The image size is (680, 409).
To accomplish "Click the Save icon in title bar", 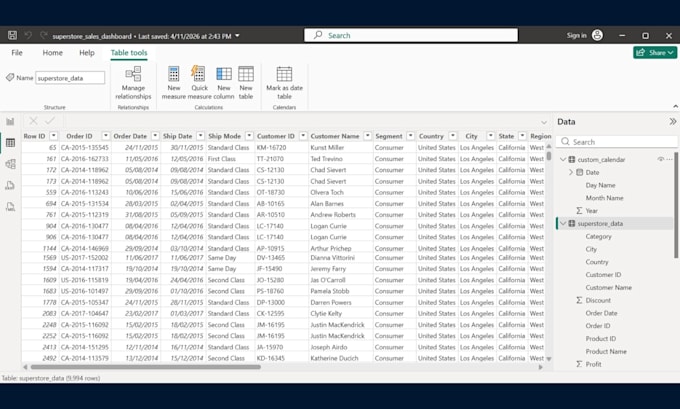I will point(12,36).
